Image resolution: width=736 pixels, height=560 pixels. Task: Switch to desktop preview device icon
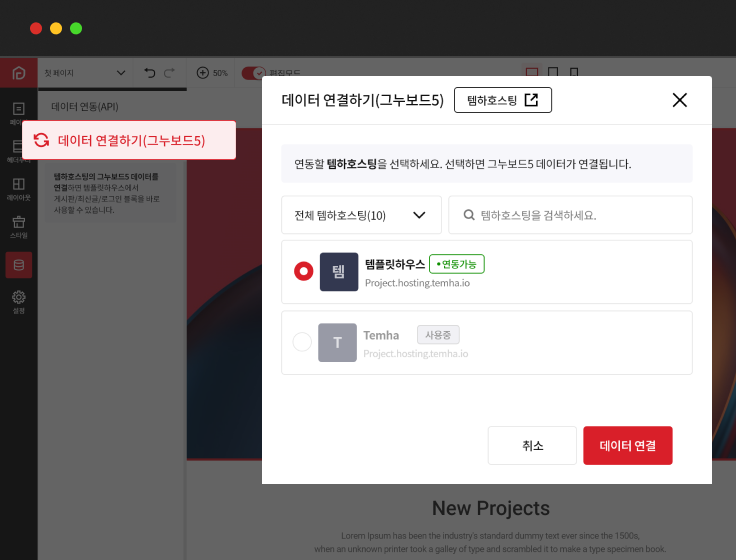[532, 72]
